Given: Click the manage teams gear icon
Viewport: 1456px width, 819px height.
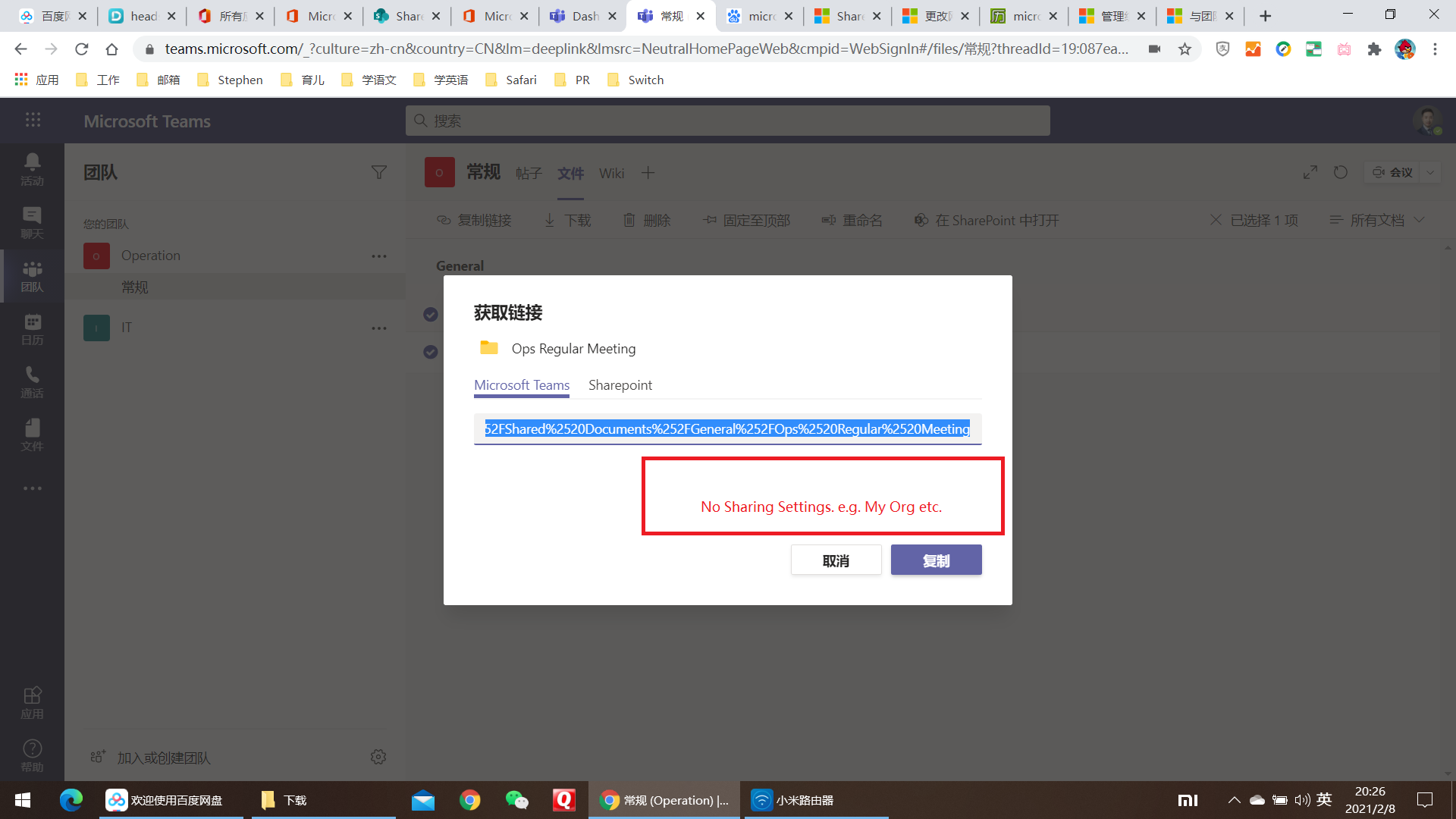Looking at the screenshot, I should (378, 757).
